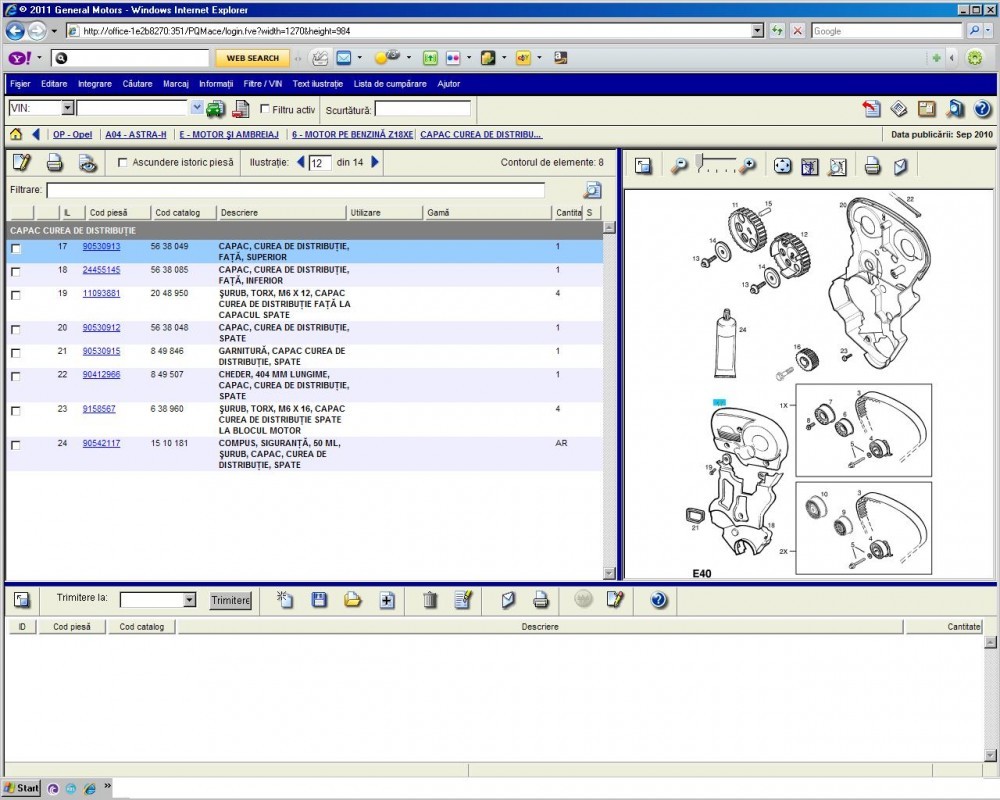Open the Yahoo toolbar logo dropdown
Image resolution: width=1000 pixels, height=800 pixels.
[x=39, y=58]
